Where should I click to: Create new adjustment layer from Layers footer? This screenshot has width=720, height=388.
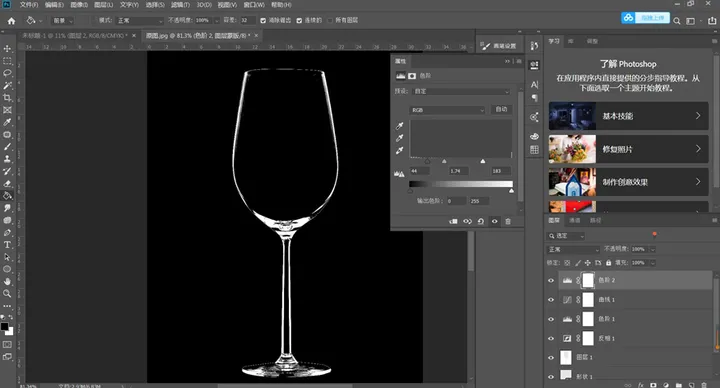tap(666, 385)
